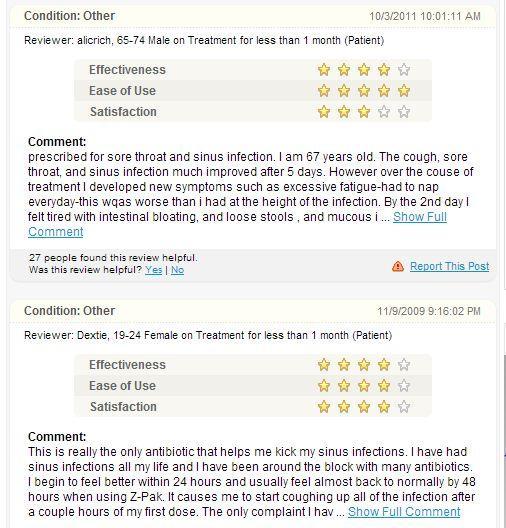Expand Dextie's comment with Show Full Comment
This screenshot has width=506, height=528.
click(x=404, y=512)
